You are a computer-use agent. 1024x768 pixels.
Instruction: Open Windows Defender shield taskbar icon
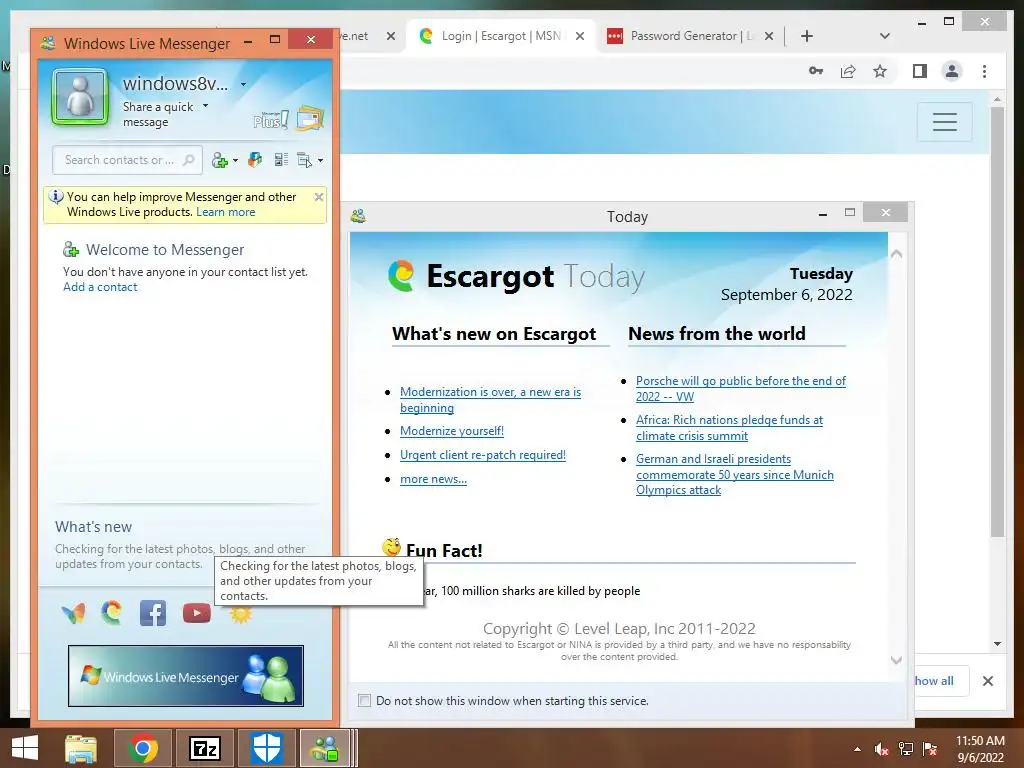(x=266, y=748)
